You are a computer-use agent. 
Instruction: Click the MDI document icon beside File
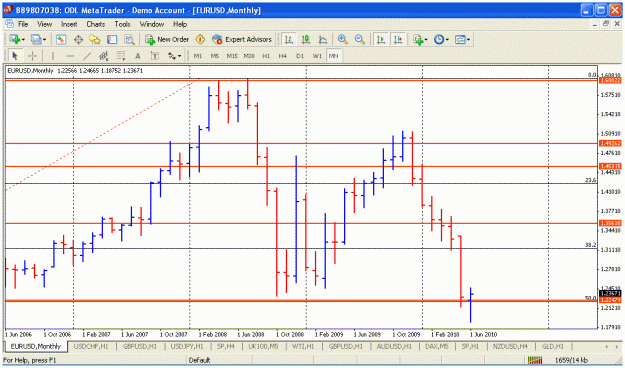point(10,24)
